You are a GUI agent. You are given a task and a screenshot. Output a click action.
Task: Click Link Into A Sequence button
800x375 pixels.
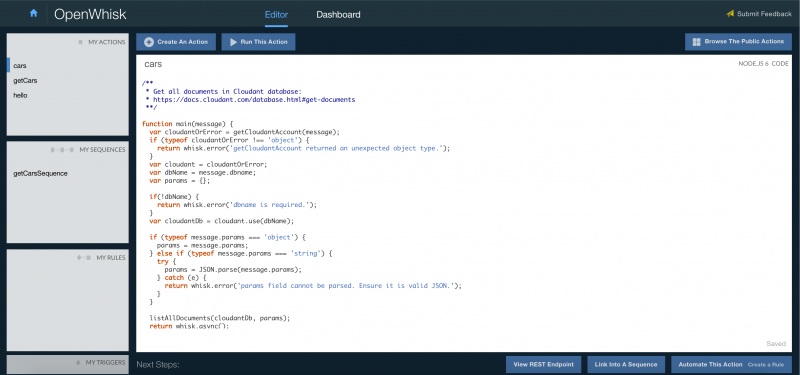pyautogui.click(x=626, y=364)
